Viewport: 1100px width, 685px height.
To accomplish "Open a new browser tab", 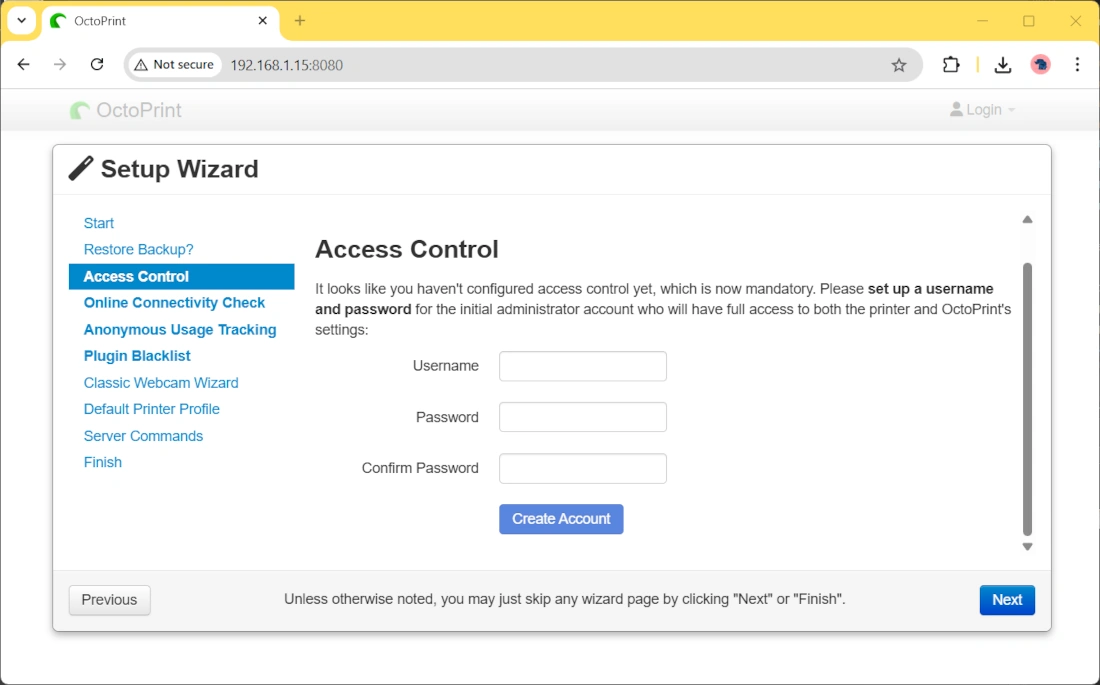I will (x=300, y=21).
